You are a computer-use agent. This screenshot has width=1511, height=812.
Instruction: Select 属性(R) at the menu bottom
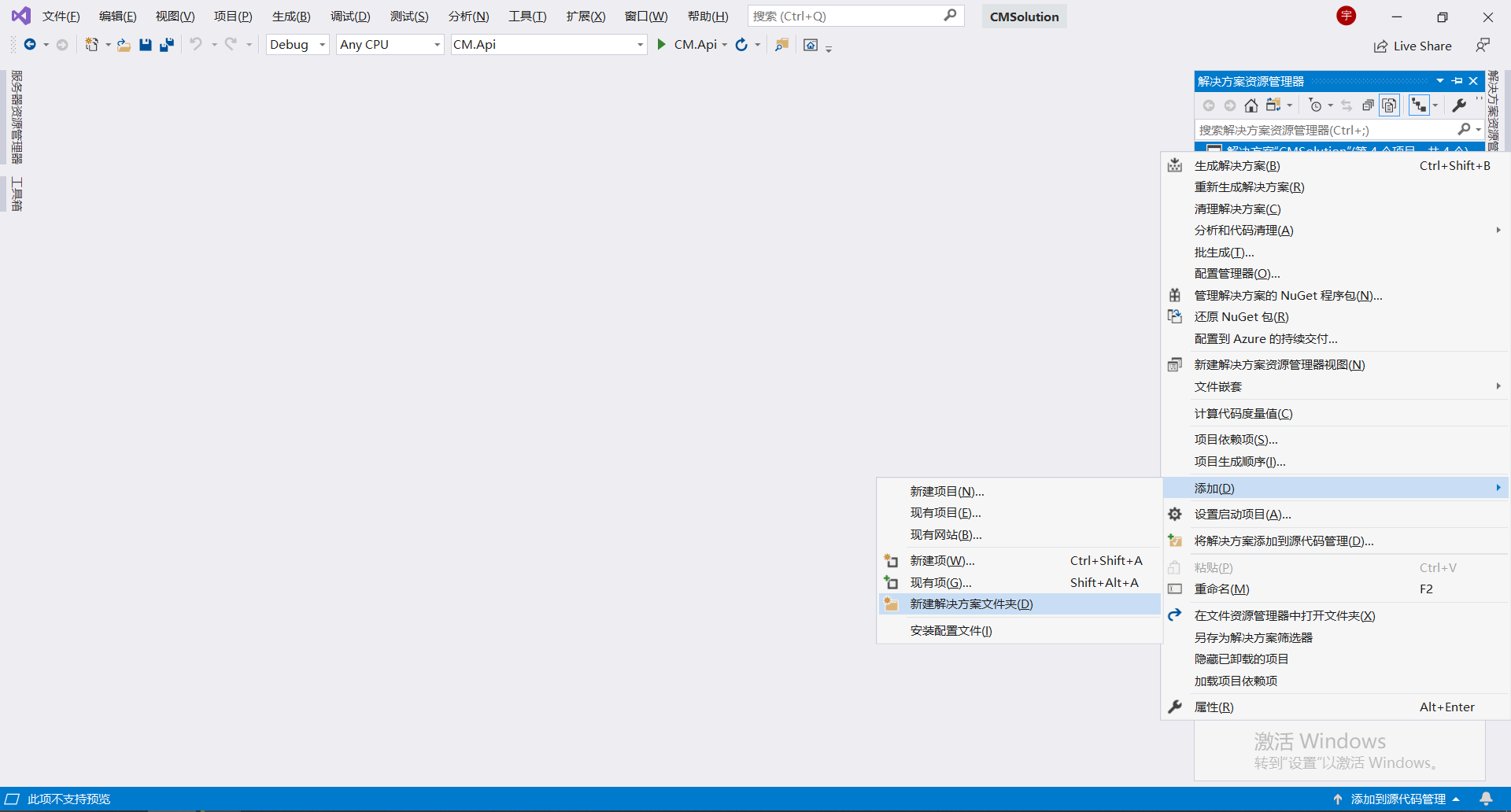click(1336, 707)
